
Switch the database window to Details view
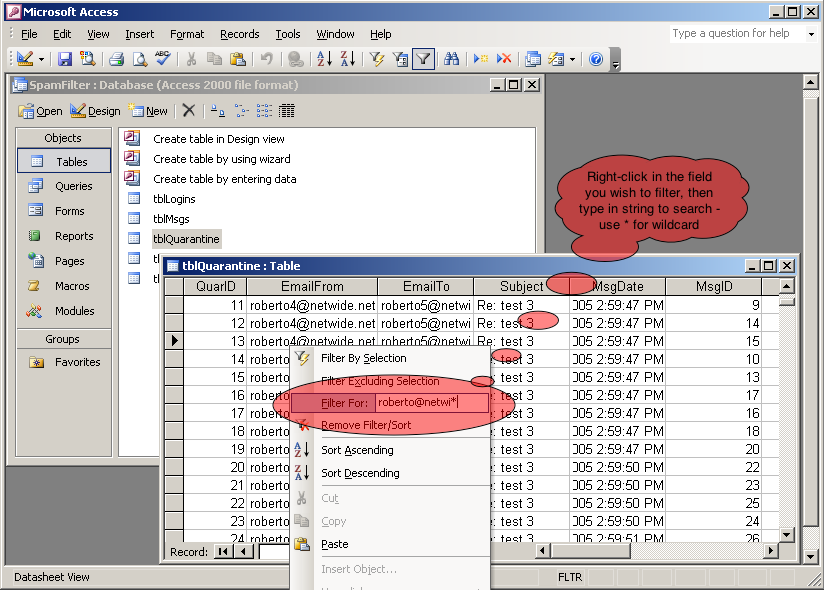(287, 110)
